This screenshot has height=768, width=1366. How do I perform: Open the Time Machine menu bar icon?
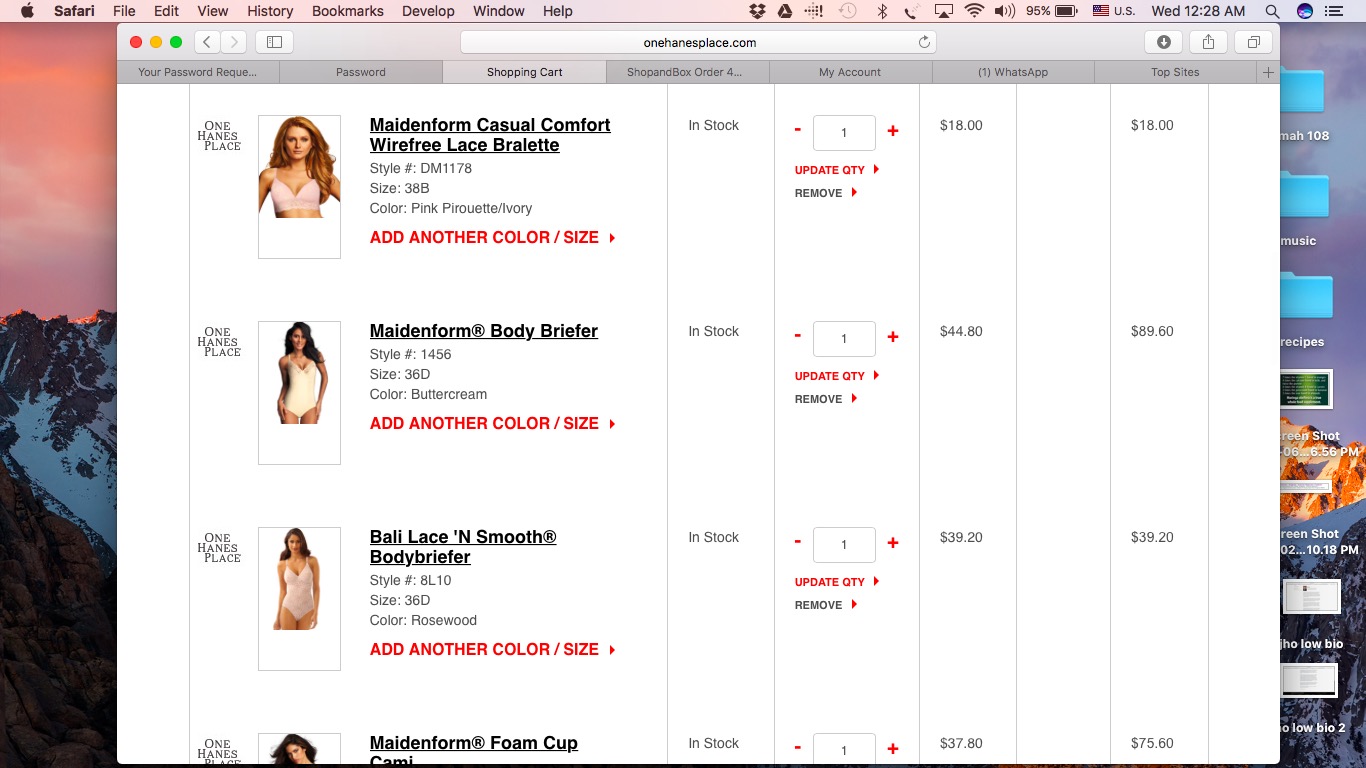click(x=848, y=11)
